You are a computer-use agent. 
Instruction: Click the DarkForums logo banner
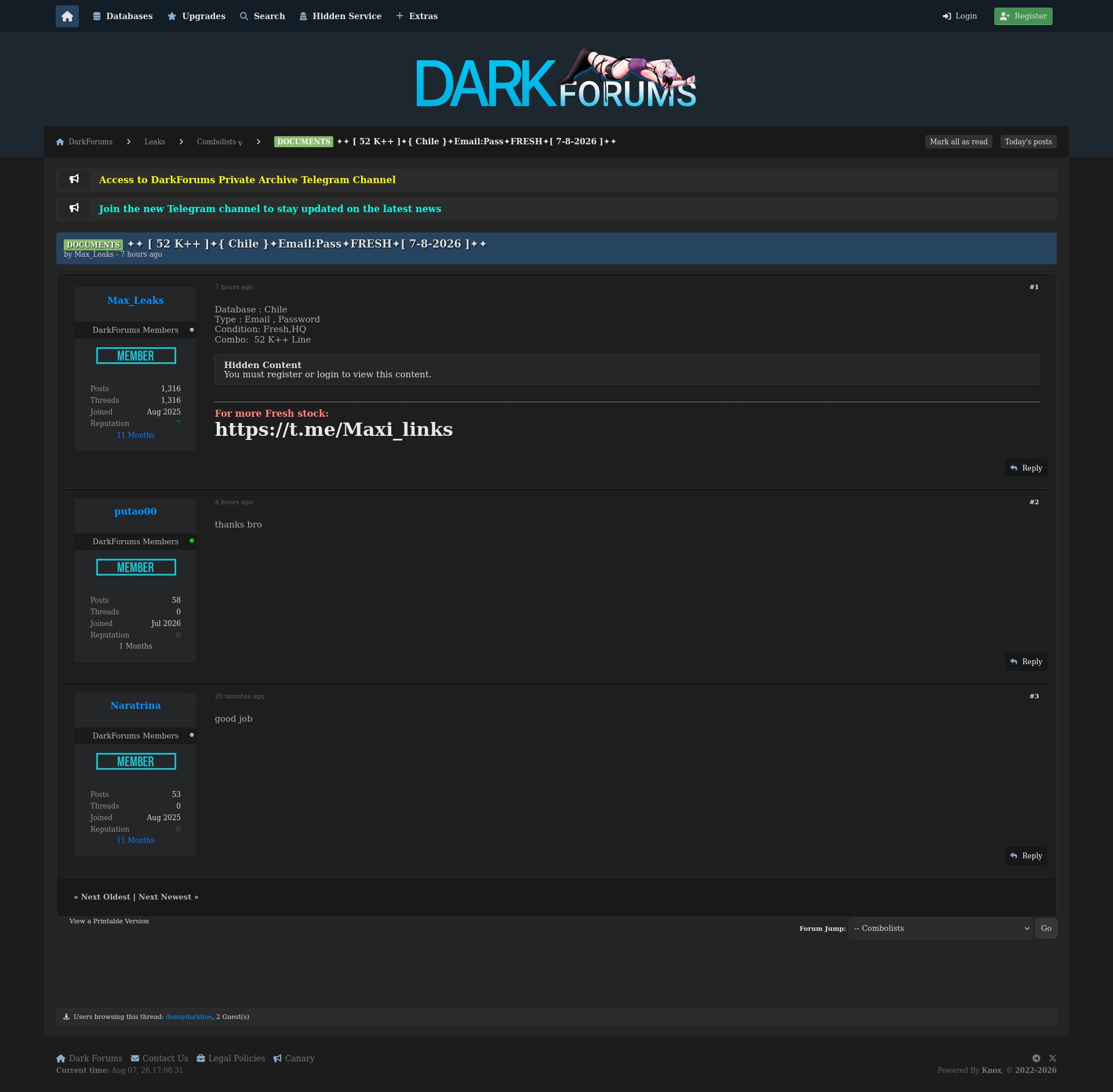tap(556, 79)
